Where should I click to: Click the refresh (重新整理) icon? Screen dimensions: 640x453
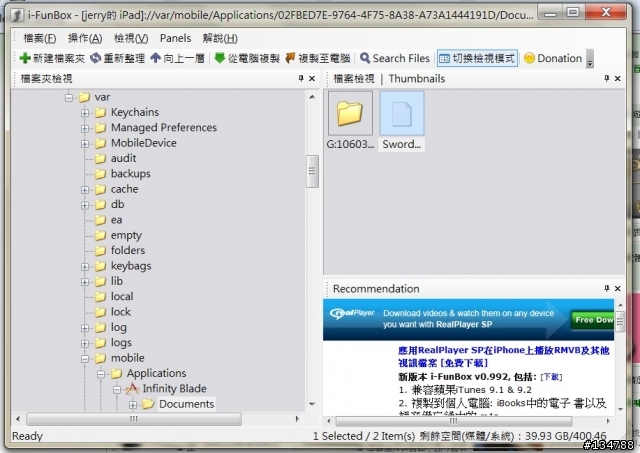96,58
